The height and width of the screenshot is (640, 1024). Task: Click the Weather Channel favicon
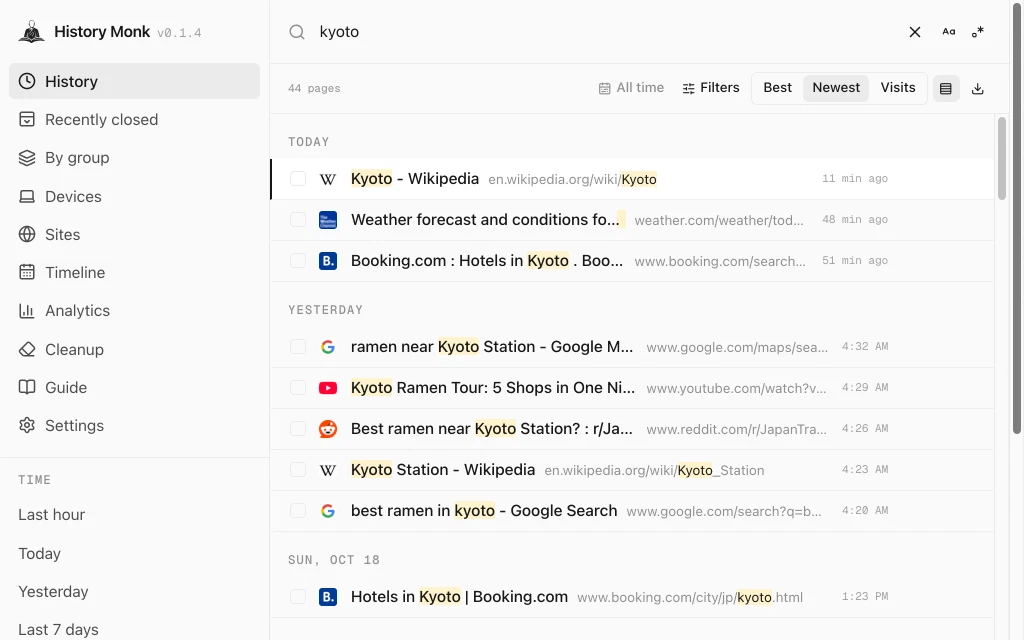328,220
